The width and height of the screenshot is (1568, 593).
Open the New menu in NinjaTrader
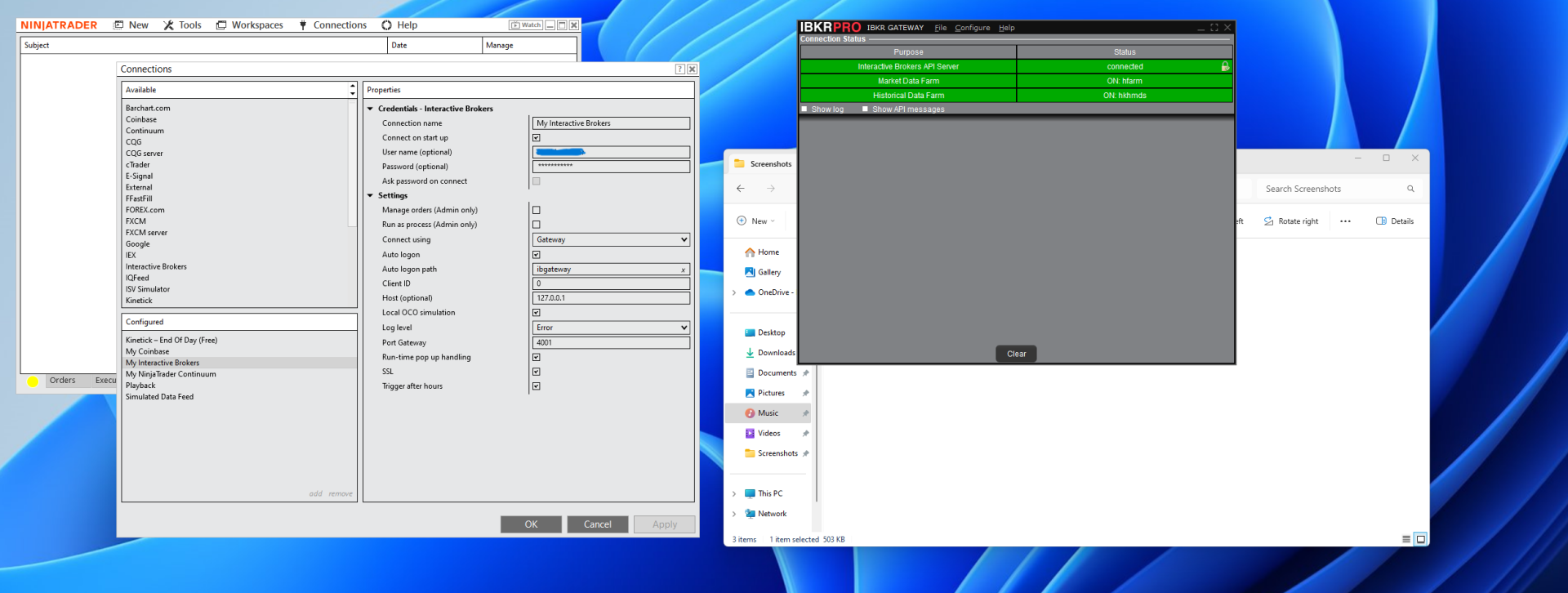click(x=131, y=25)
